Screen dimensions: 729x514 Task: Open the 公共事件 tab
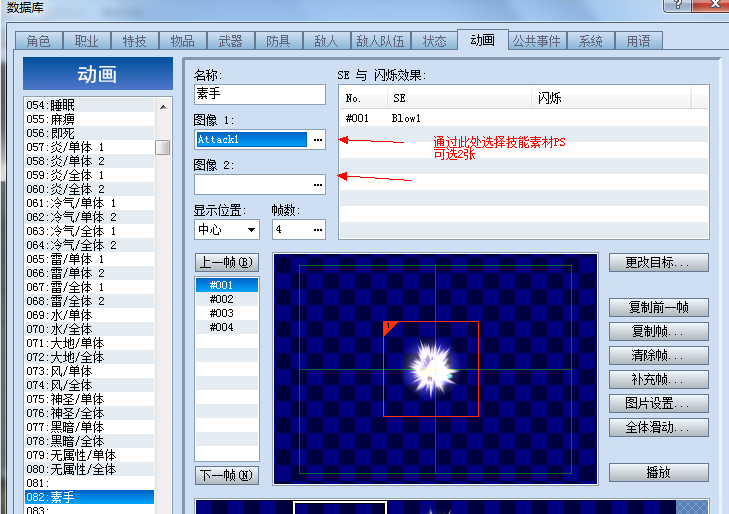point(537,41)
